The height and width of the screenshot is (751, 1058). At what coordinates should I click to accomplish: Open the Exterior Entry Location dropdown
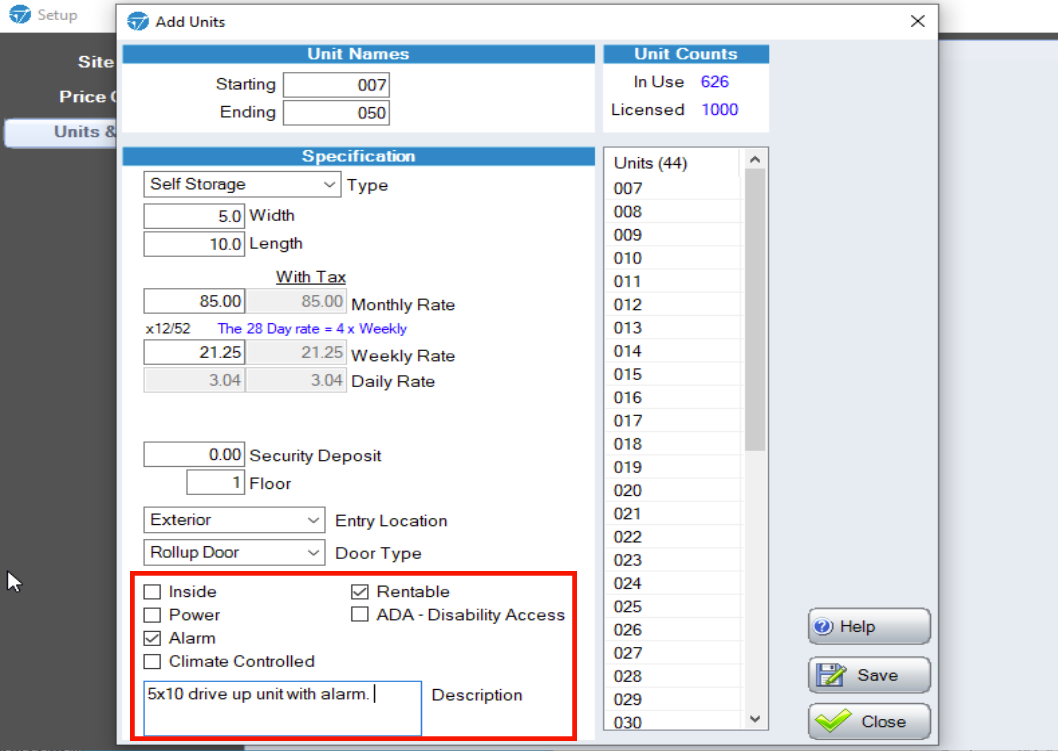234,520
